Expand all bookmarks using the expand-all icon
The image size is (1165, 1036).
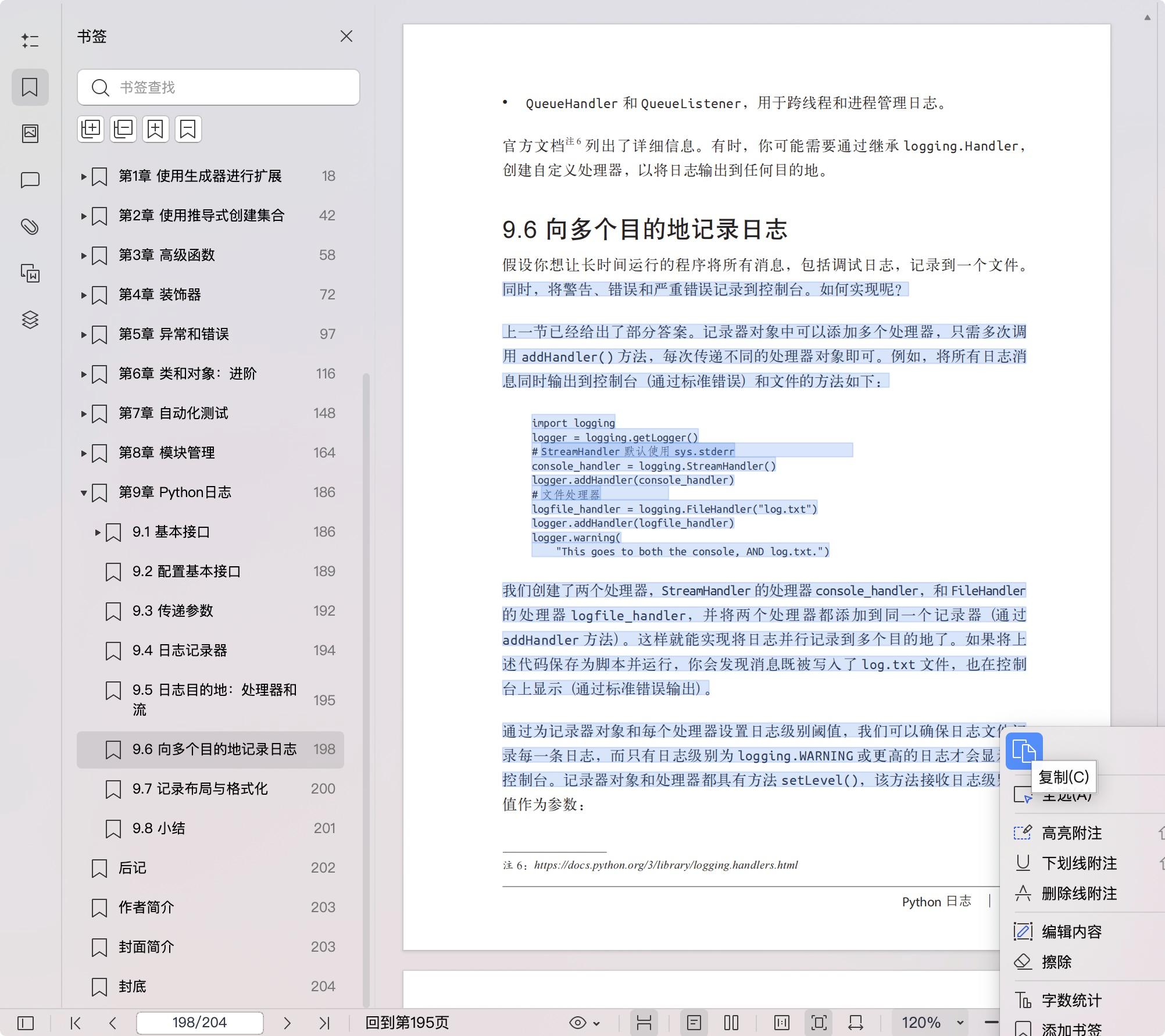(91, 128)
